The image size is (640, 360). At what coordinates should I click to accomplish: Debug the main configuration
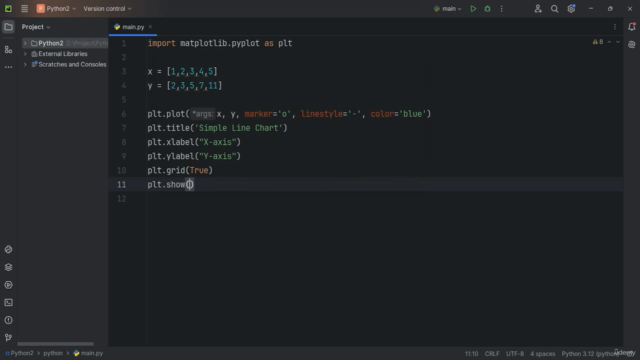(x=487, y=9)
